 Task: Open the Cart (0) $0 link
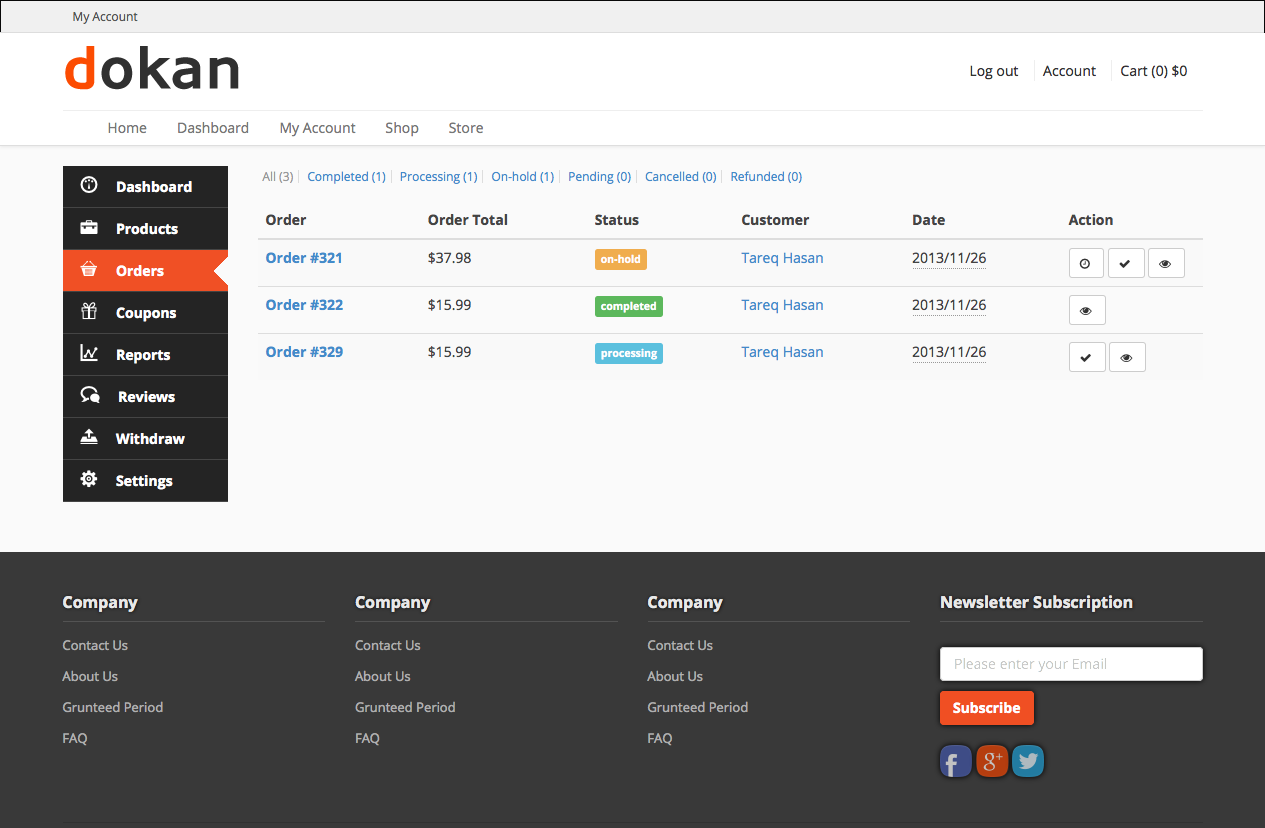click(x=1154, y=71)
